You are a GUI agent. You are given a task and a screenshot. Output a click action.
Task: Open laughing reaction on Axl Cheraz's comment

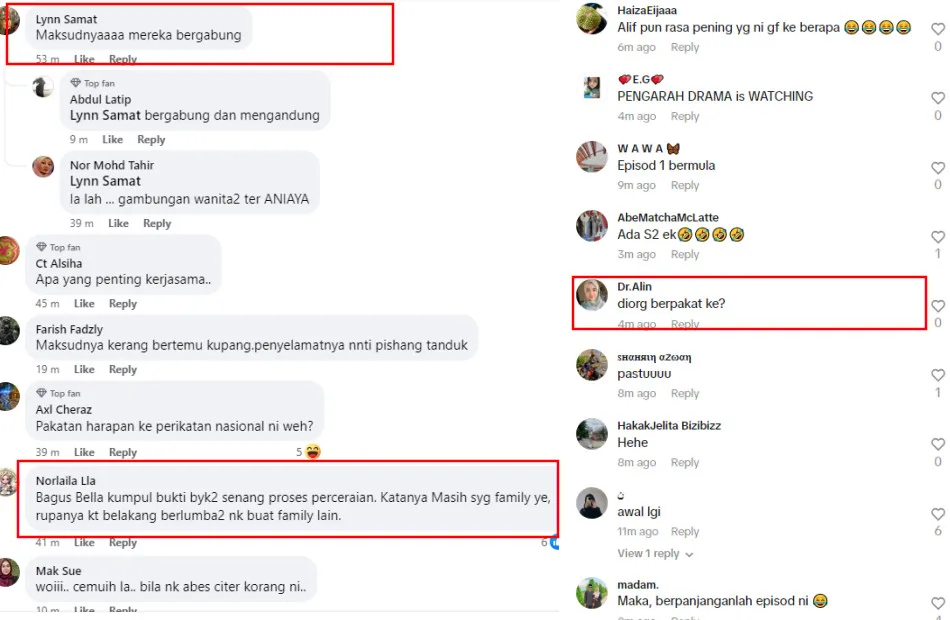pos(313,452)
